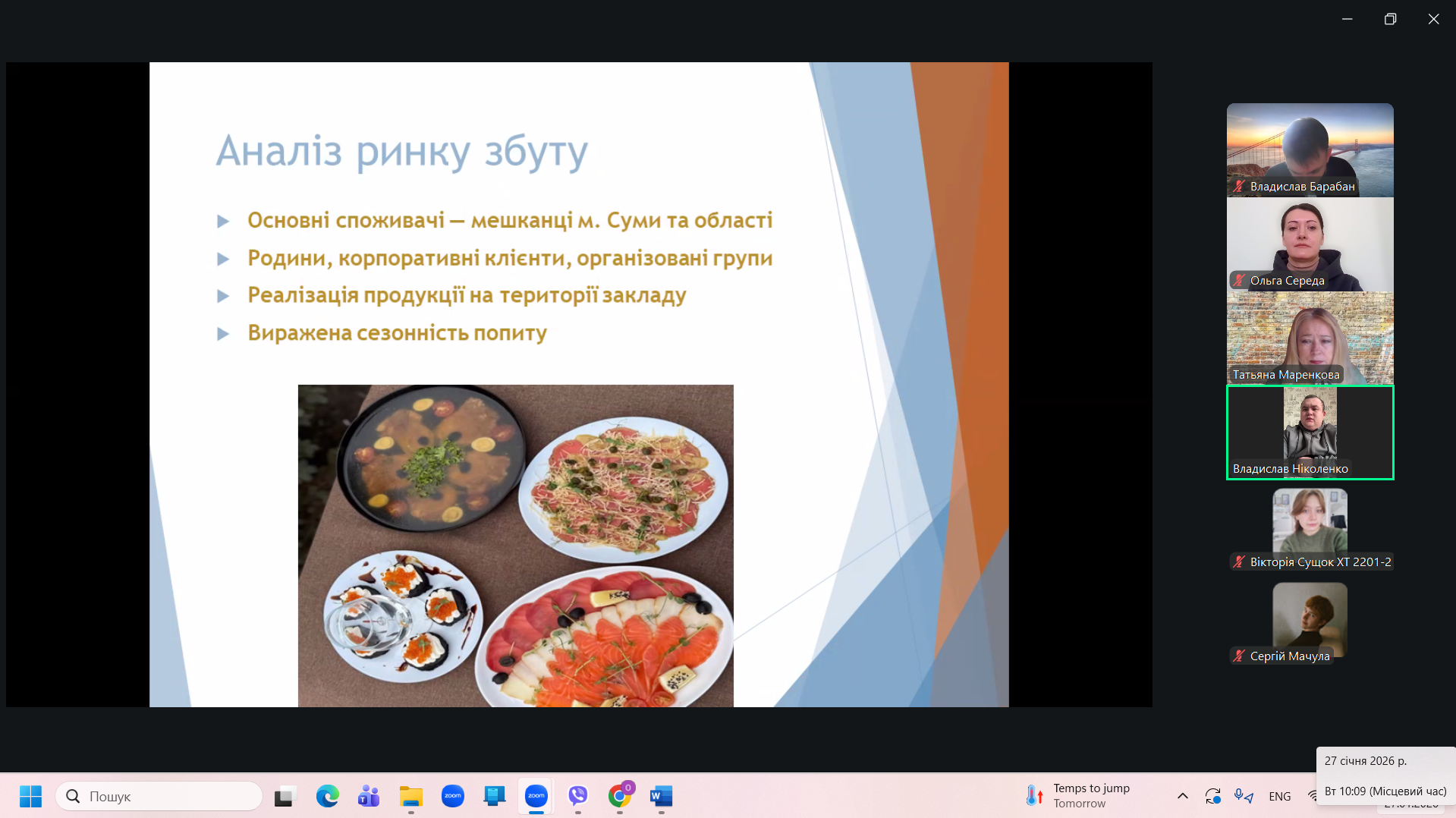Open the ENG language switcher
Image resolution: width=1456 pixels, height=818 pixels.
(1279, 796)
